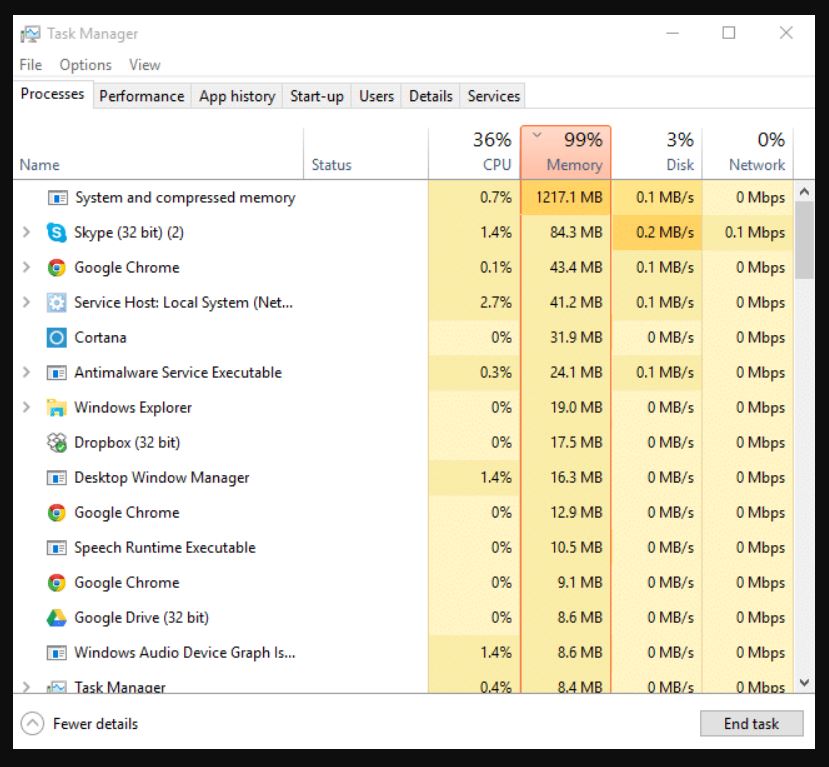Viewport: 829px width, 767px height.
Task: Click the Windows Explorer folder icon
Action: [57, 408]
